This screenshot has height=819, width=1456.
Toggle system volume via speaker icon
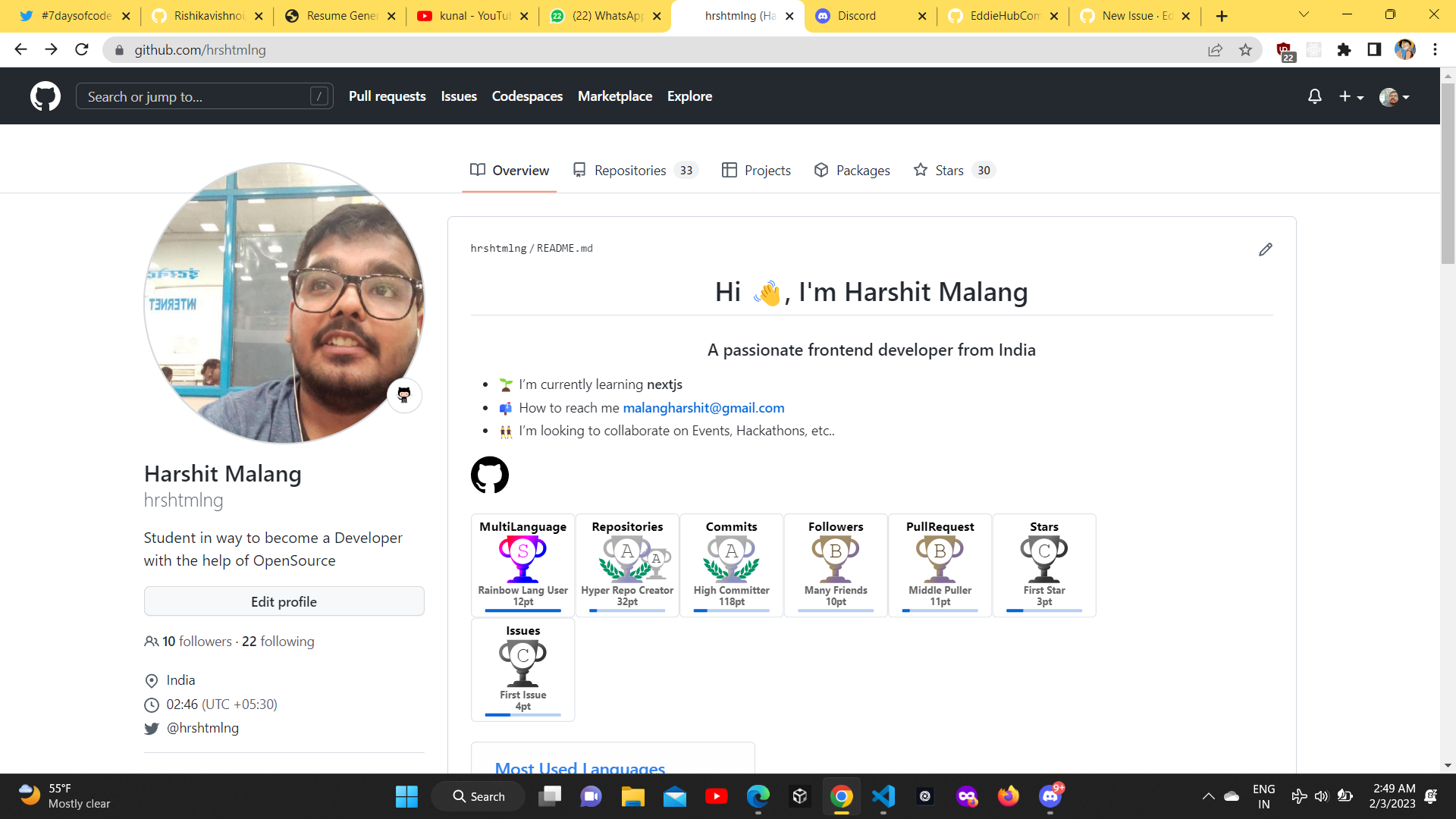coord(1322,796)
